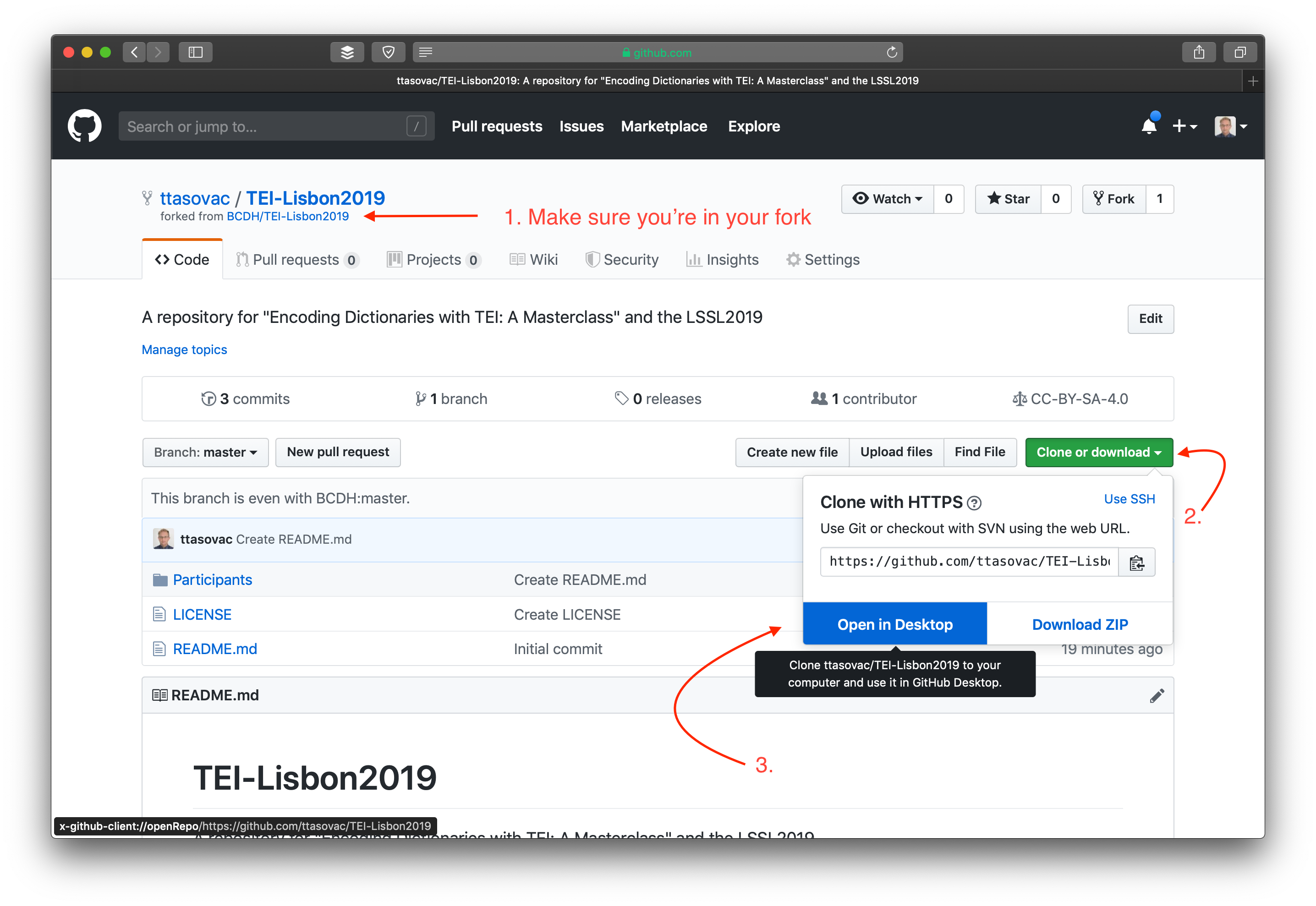The image size is (1316, 906).
Task: Open the plus create-new menu
Action: point(1184,126)
